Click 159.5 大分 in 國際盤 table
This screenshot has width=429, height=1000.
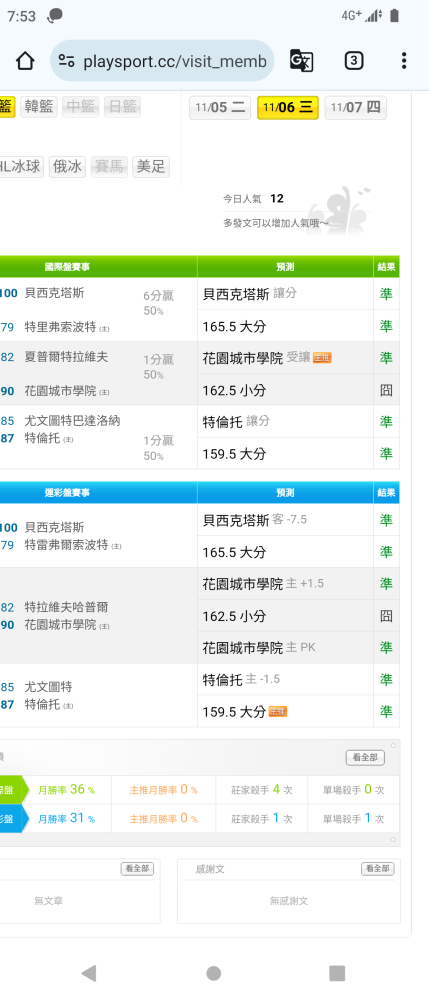[234, 454]
